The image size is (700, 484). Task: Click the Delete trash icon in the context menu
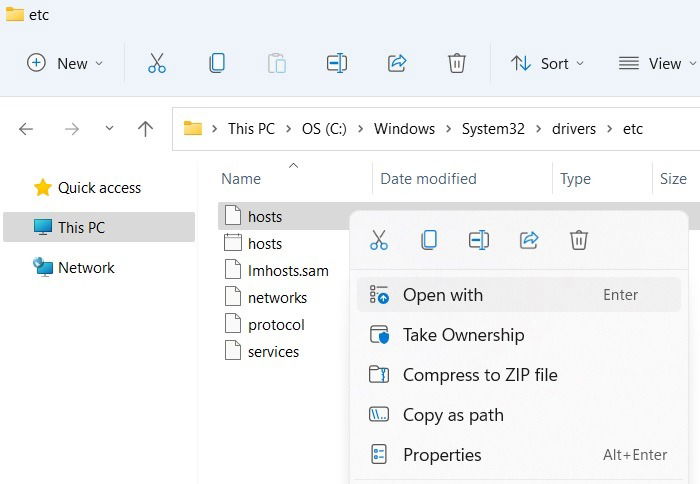pyautogui.click(x=579, y=240)
